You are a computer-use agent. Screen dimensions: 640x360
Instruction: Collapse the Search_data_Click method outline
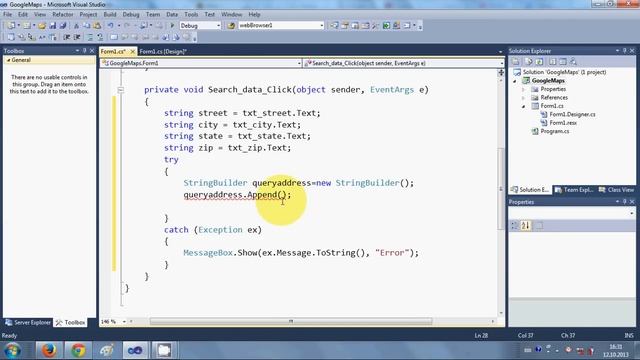pos(121,90)
